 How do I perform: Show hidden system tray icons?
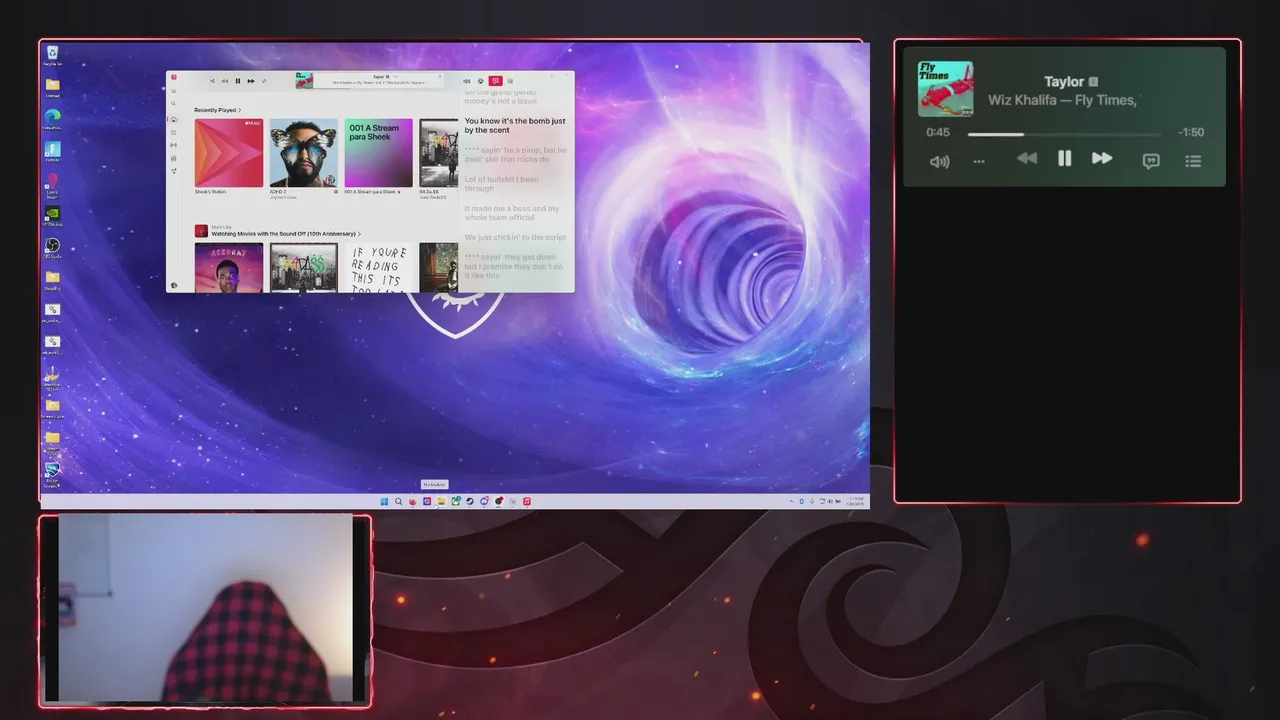click(791, 501)
